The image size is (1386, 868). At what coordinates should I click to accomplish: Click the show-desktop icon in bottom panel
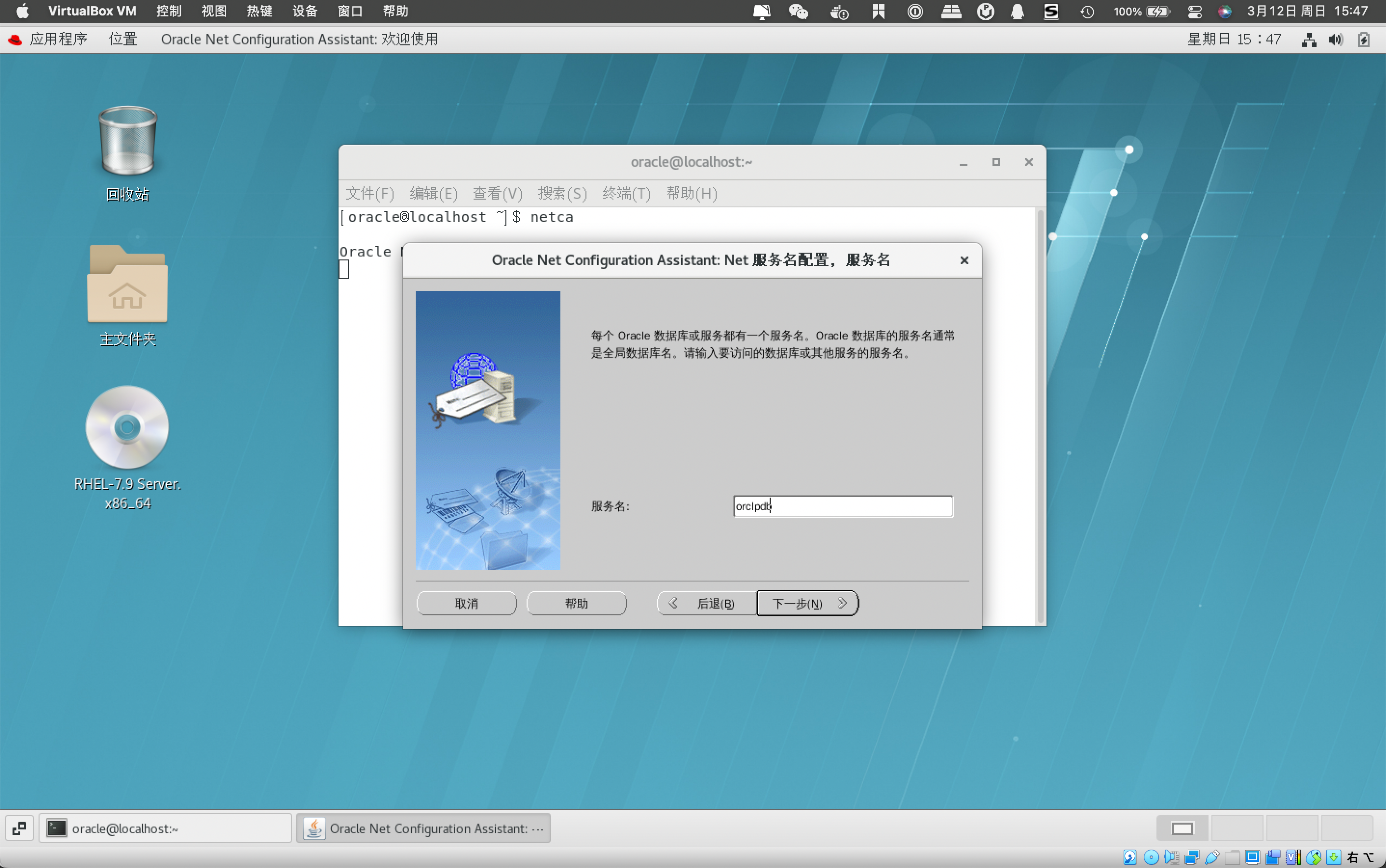coord(19,828)
